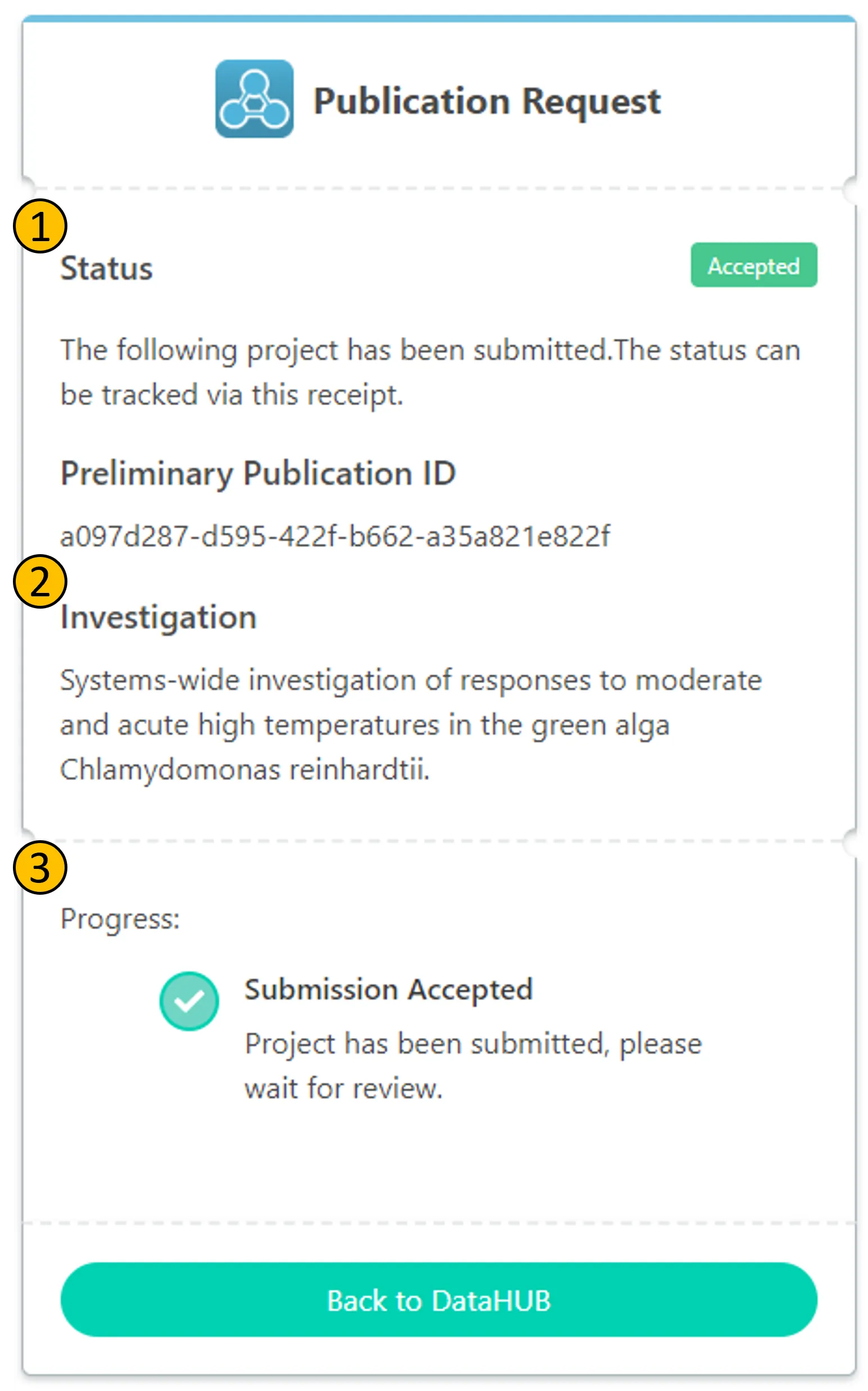Click the yellow circle numbered 2
The height and width of the screenshot is (1391, 868).
pyautogui.click(x=40, y=581)
